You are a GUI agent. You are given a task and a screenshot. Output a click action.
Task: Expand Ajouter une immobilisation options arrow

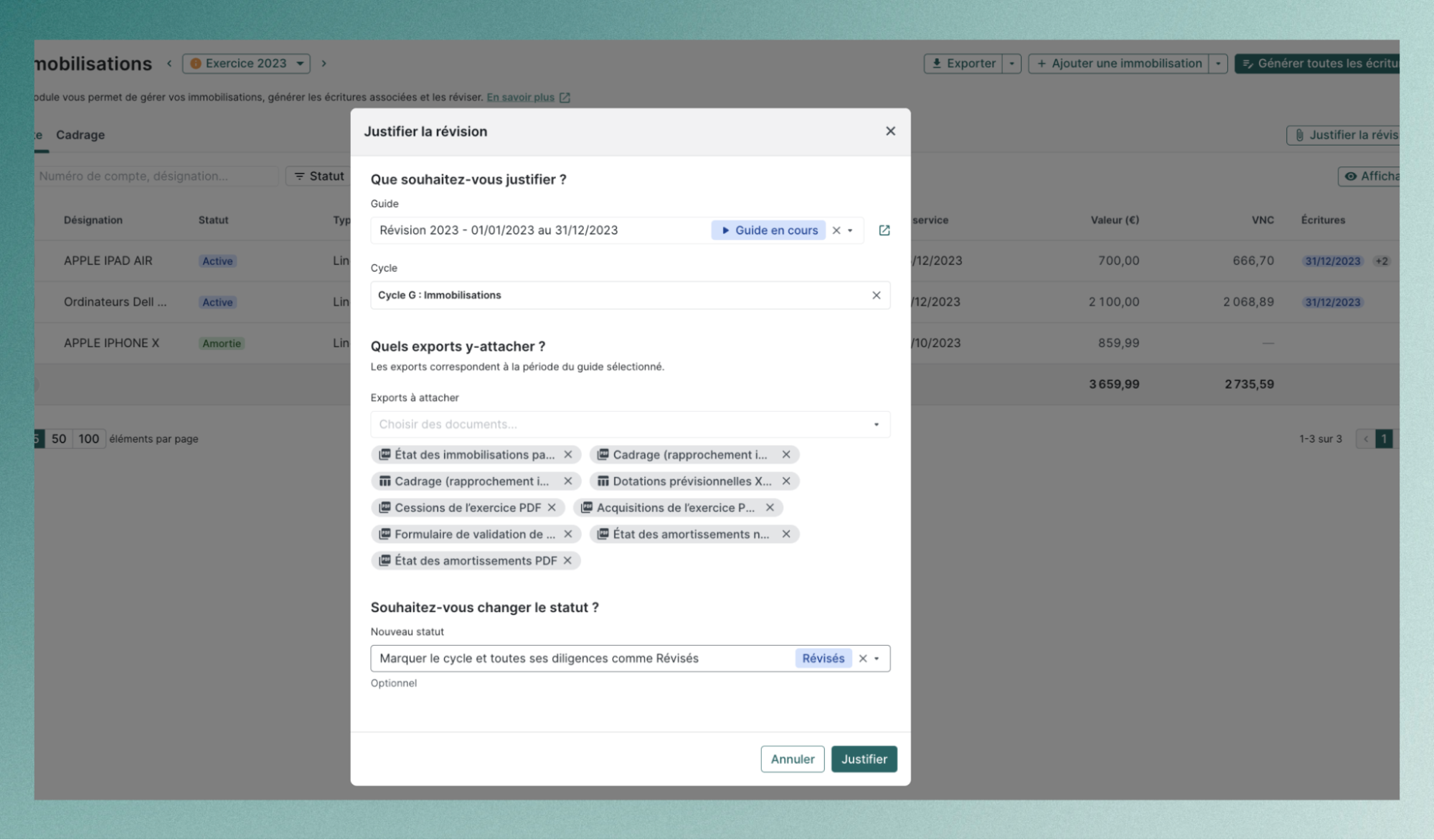click(x=1218, y=64)
